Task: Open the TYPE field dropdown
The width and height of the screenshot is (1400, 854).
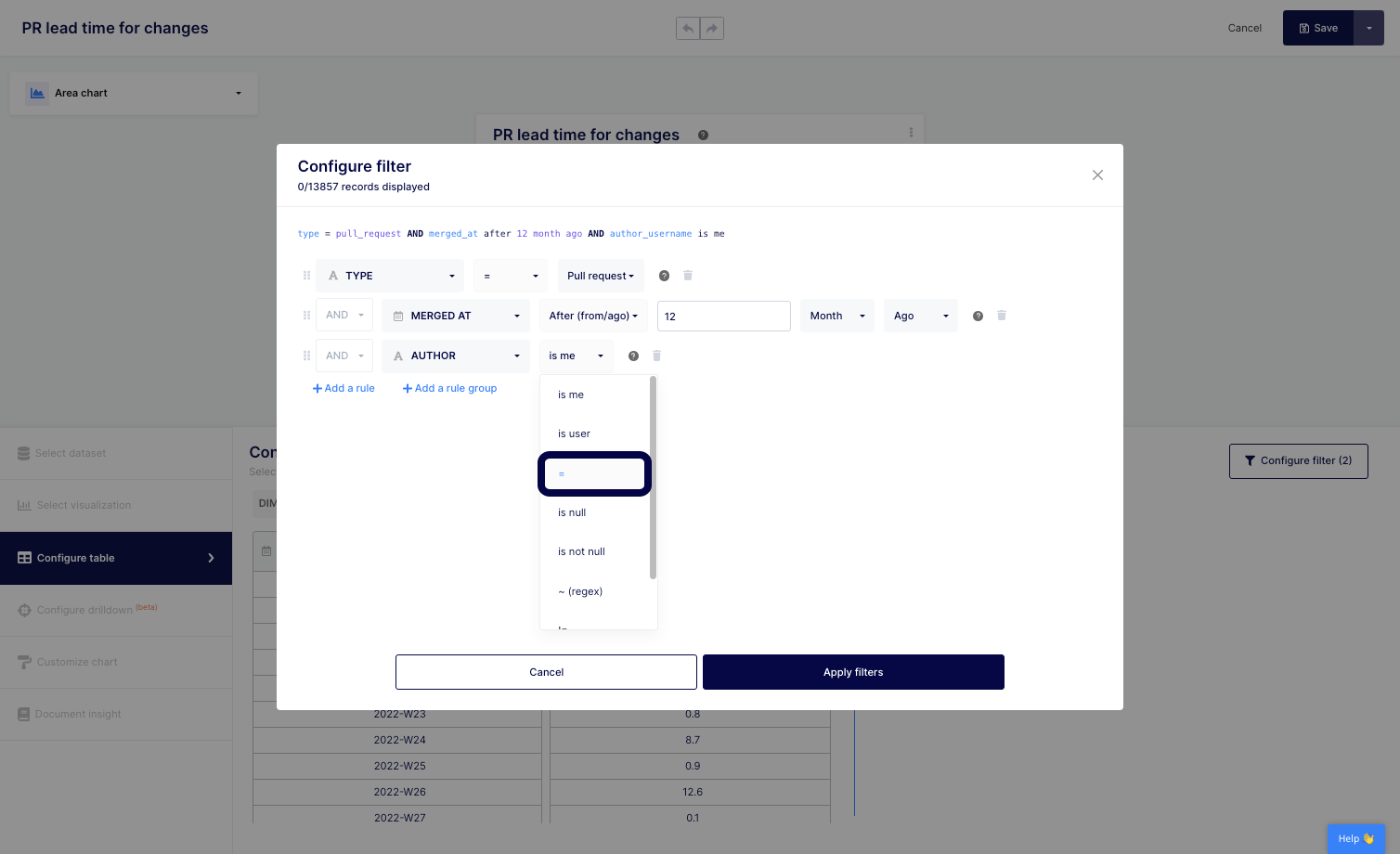Action: coord(391,276)
